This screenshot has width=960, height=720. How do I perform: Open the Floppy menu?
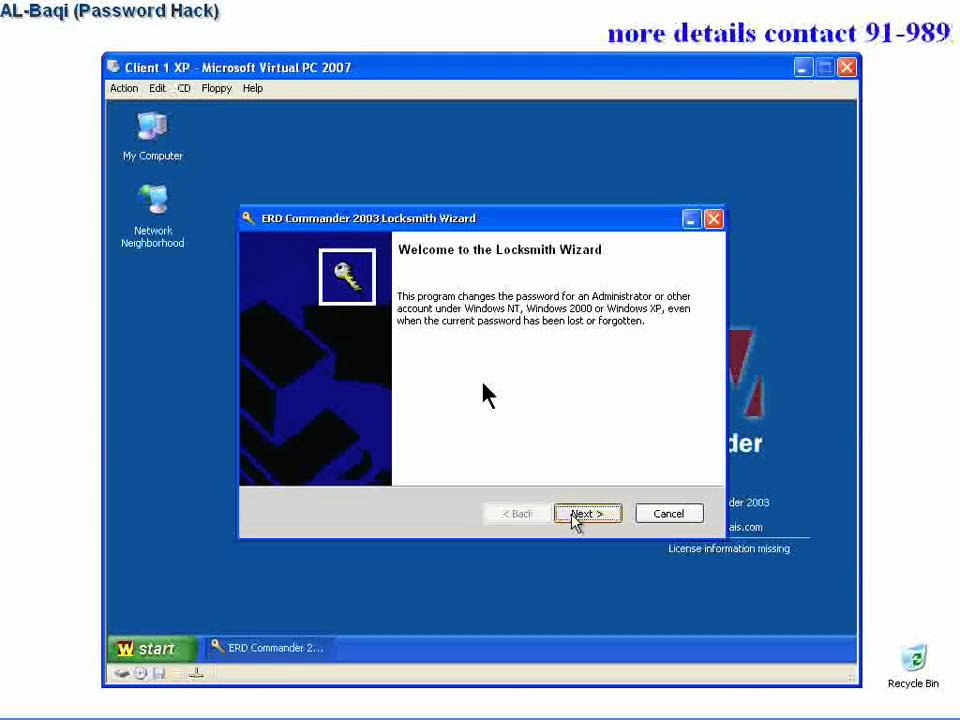[217, 88]
